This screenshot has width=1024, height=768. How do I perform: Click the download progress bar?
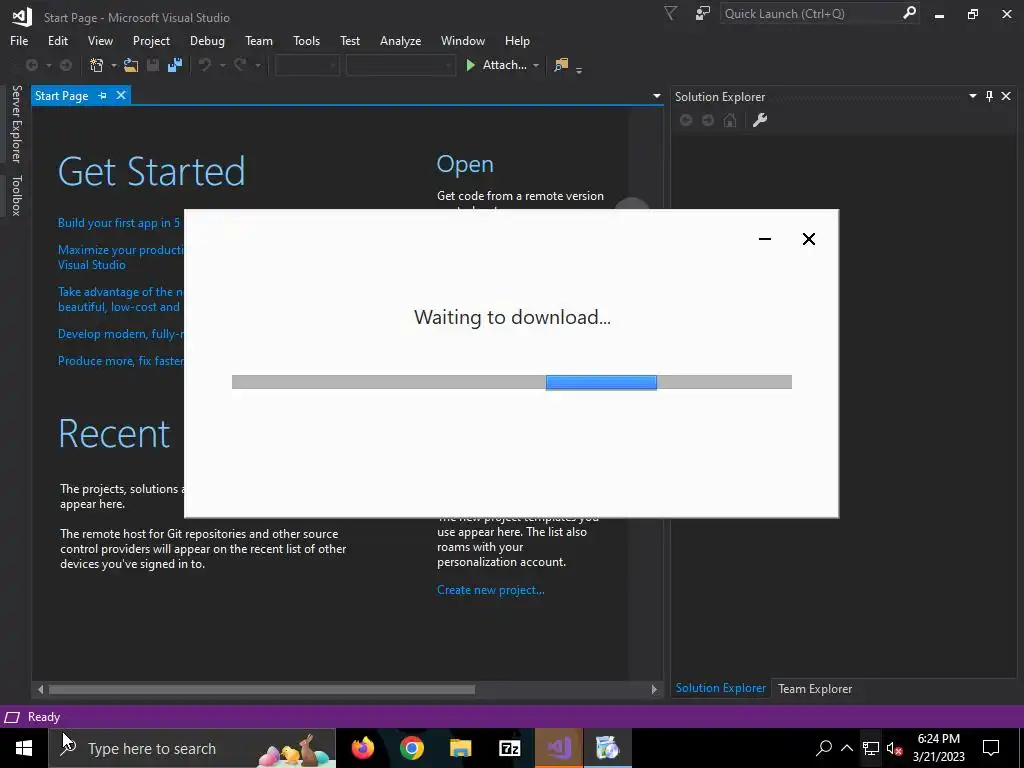point(511,382)
